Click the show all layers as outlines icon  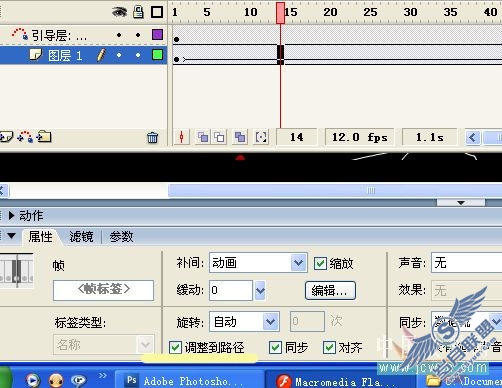pos(157,12)
